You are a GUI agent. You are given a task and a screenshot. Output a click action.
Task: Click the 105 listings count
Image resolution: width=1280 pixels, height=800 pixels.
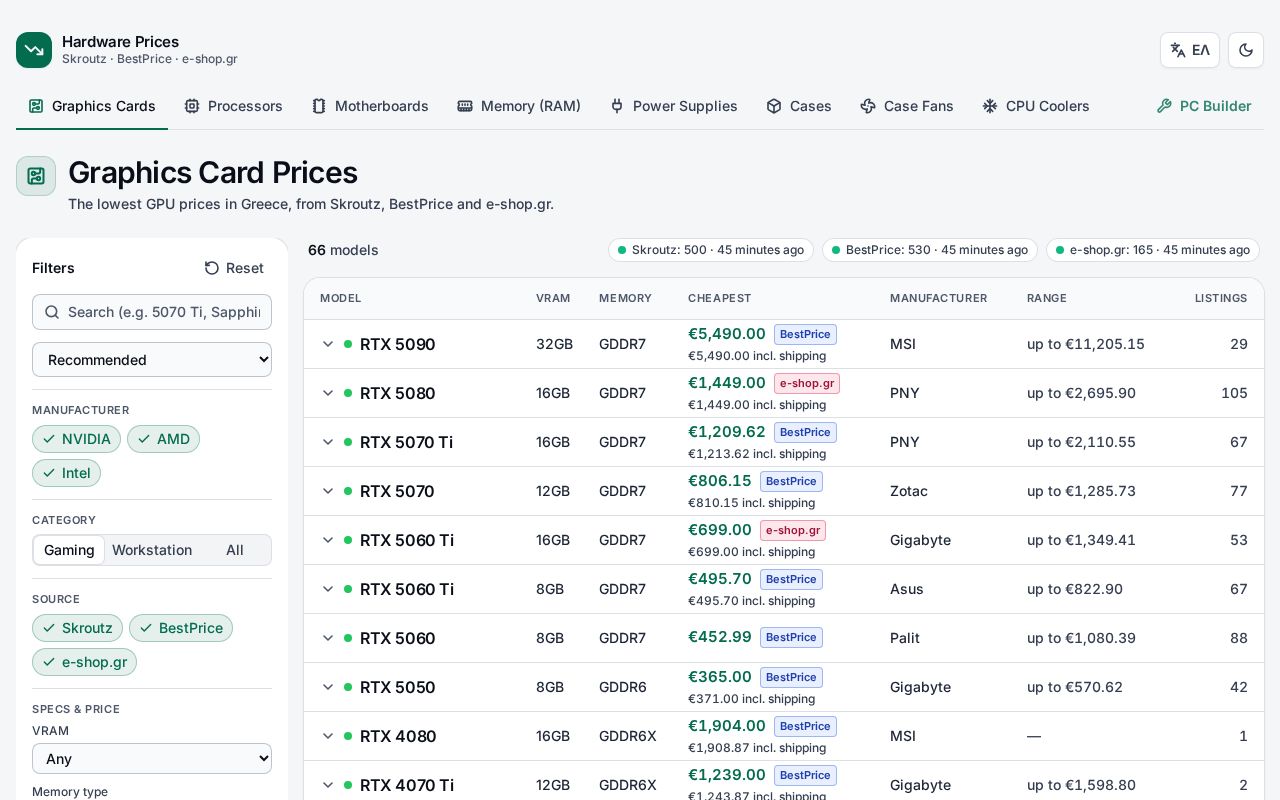tap(1234, 393)
